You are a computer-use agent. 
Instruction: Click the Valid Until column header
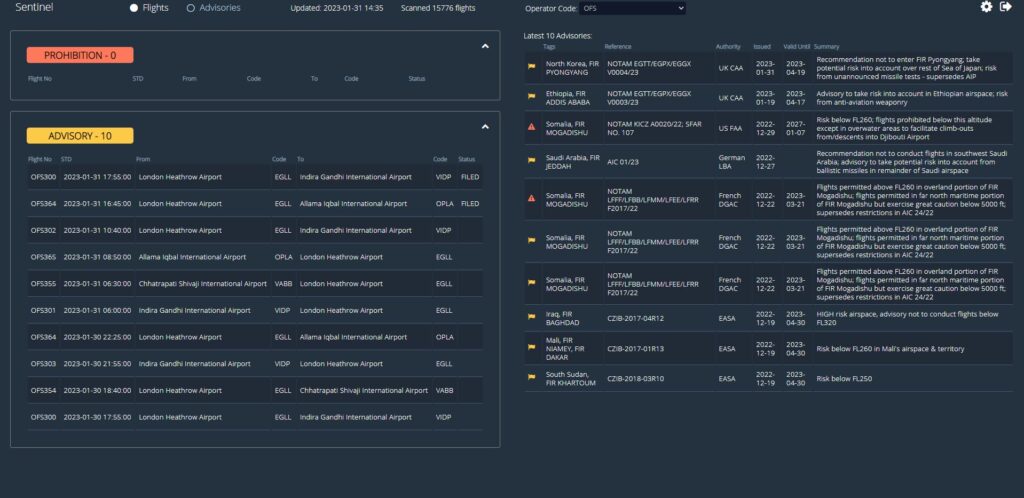797,47
